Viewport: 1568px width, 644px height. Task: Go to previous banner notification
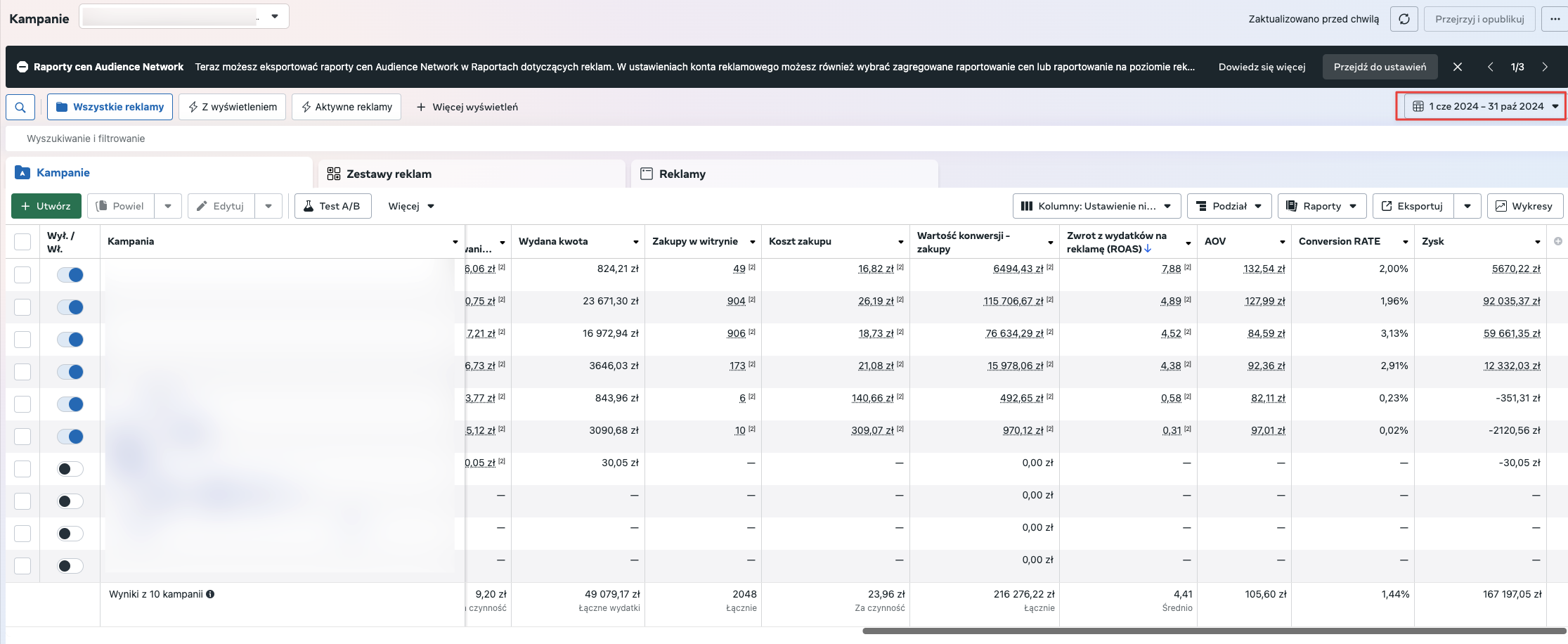1490,67
